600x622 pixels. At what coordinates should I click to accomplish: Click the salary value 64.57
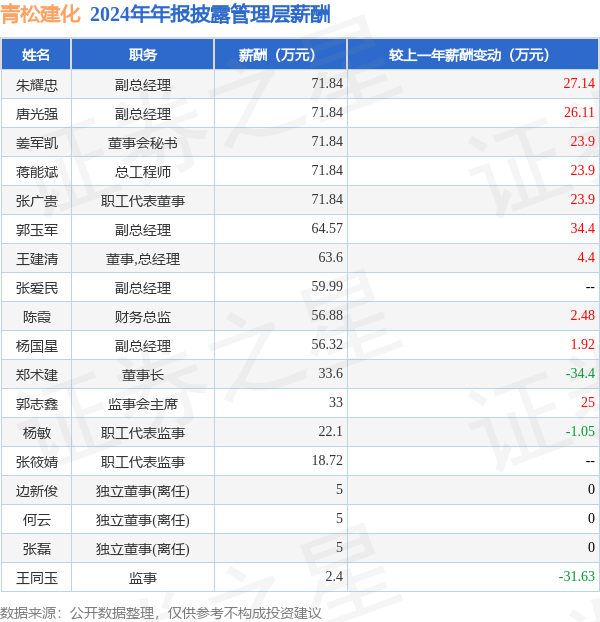pyautogui.click(x=327, y=228)
